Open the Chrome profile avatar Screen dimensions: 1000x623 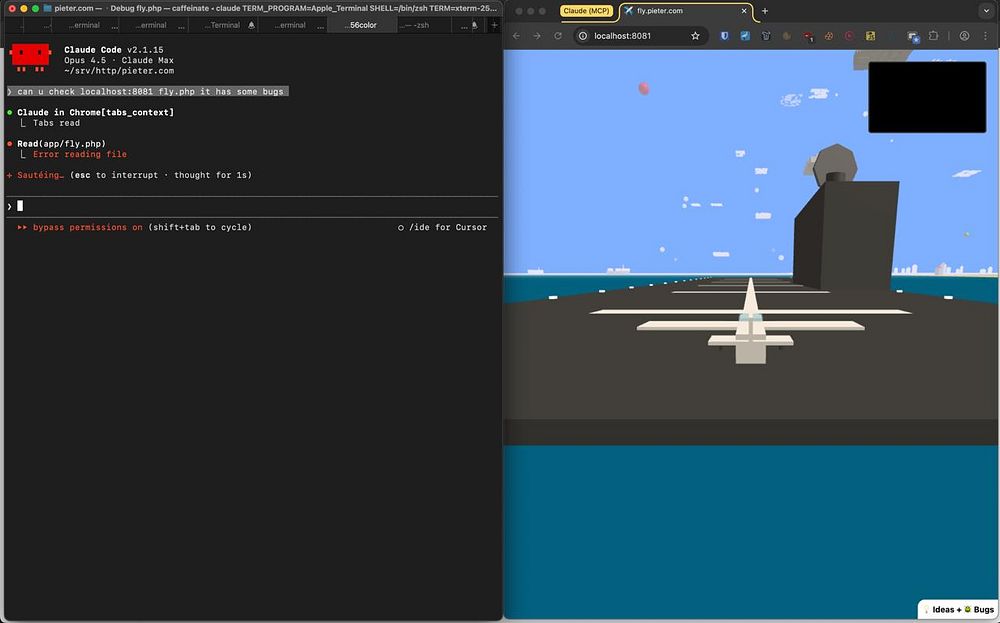point(964,36)
